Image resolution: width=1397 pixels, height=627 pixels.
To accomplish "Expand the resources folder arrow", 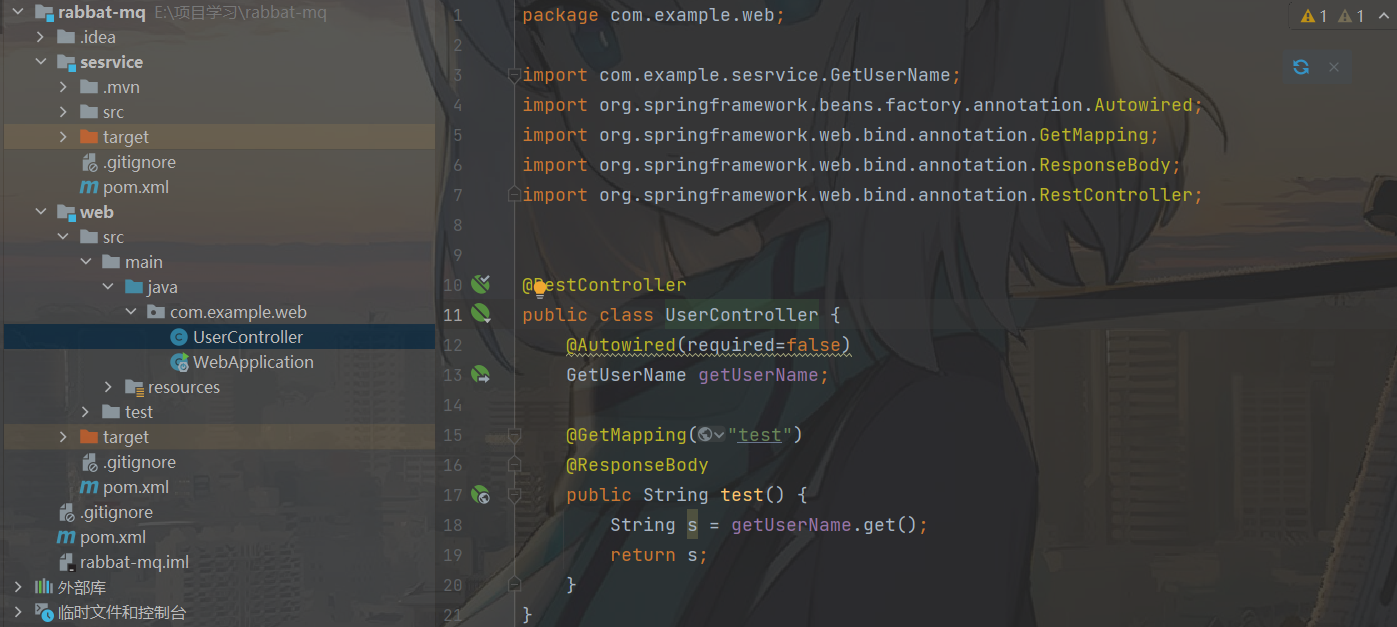I will [109, 387].
